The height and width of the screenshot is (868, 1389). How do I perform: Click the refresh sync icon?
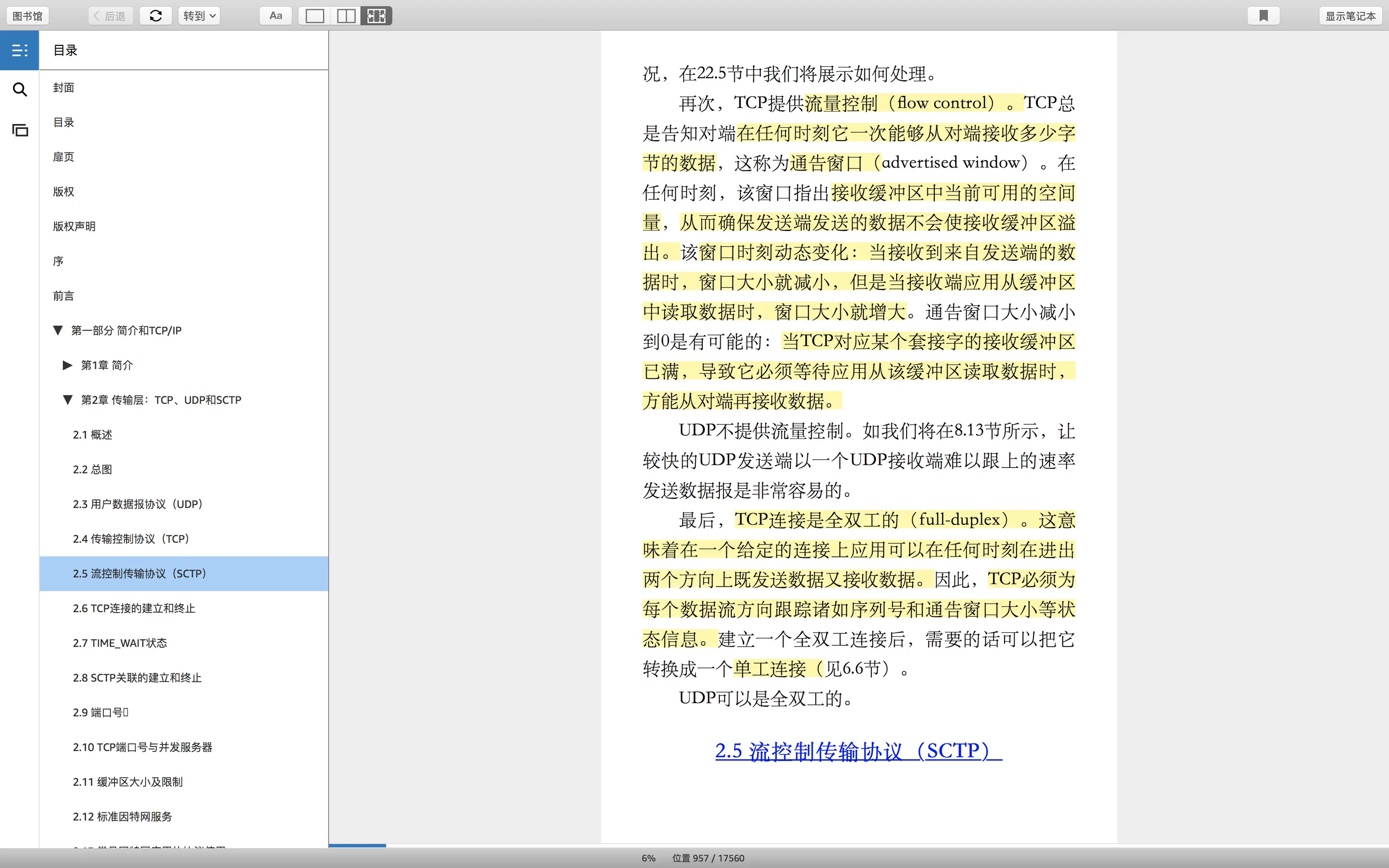(x=156, y=16)
